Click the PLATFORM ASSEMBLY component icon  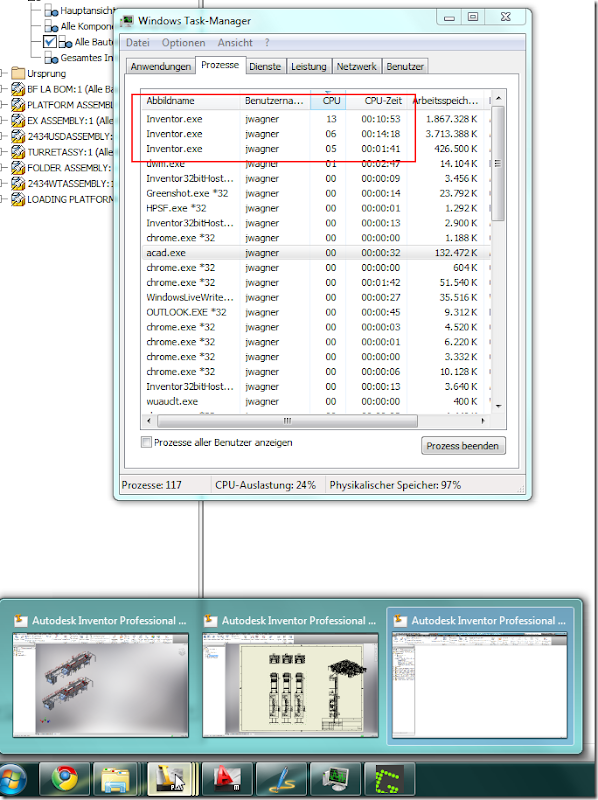pyautogui.click(x=18, y=105)
